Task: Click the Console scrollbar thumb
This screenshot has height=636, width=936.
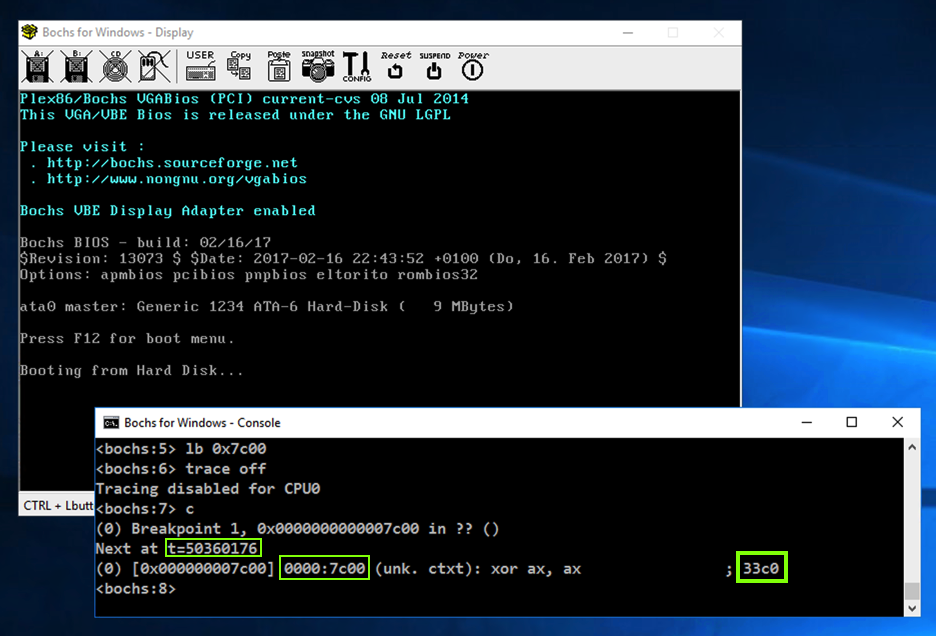Action: coord(912,591)
